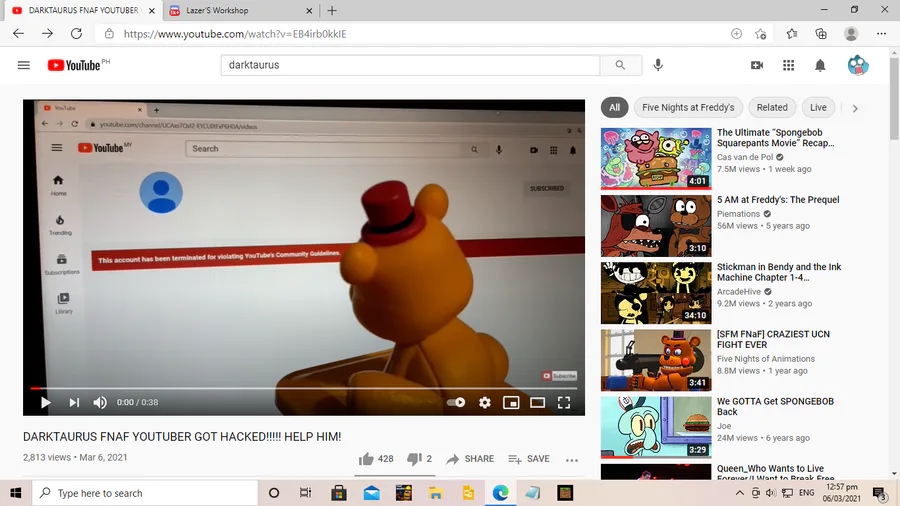Toggle the autoplay switch
The height and width of the screenshot is (506, 900).
coord(456,403)
